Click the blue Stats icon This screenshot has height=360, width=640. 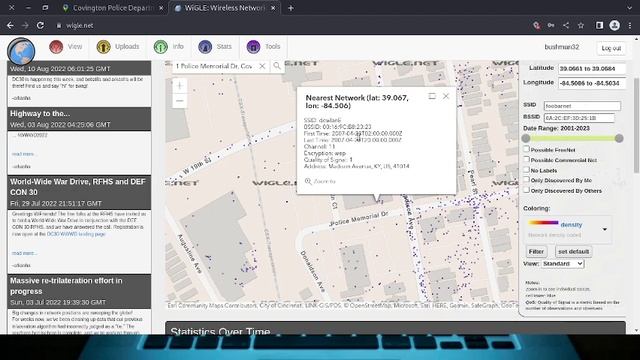[205, 47]
